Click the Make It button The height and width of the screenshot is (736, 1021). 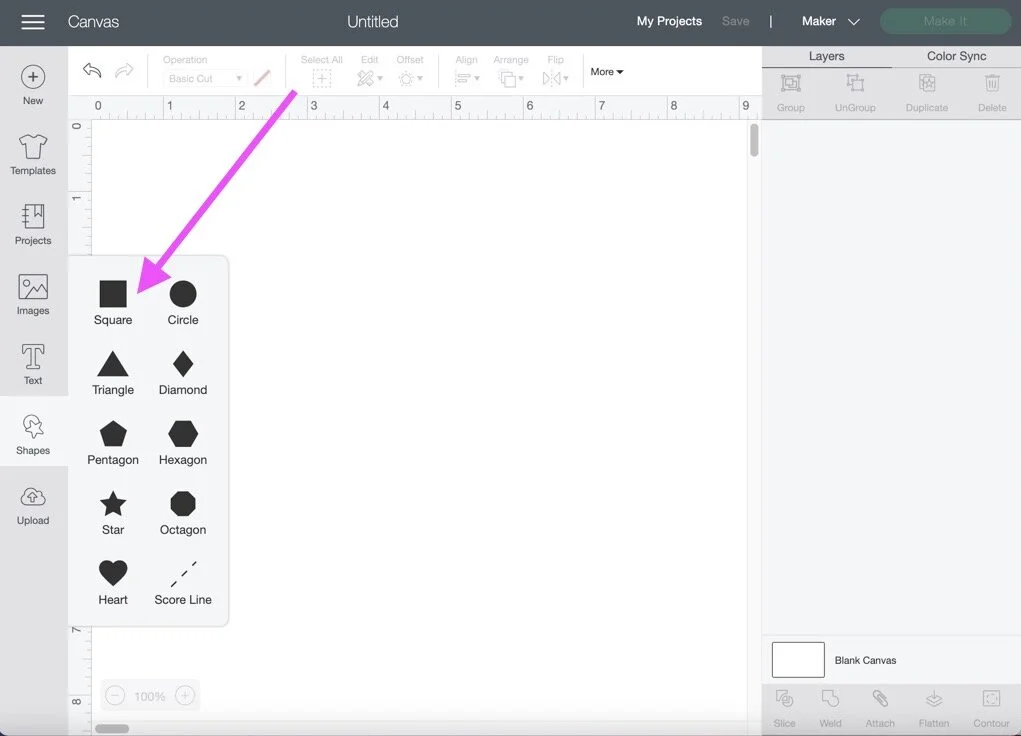pyautogui.click(x=944, y=20)
